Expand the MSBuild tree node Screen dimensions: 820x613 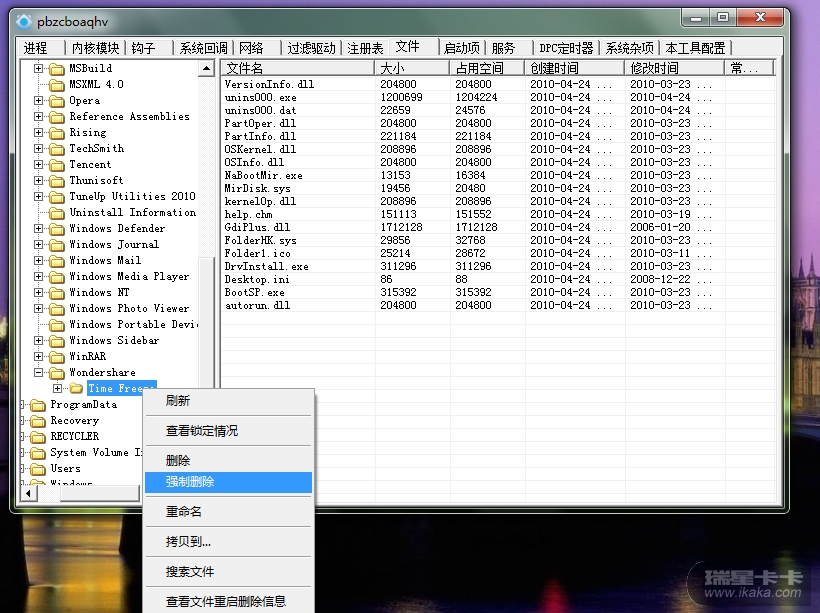coord(39,69)
